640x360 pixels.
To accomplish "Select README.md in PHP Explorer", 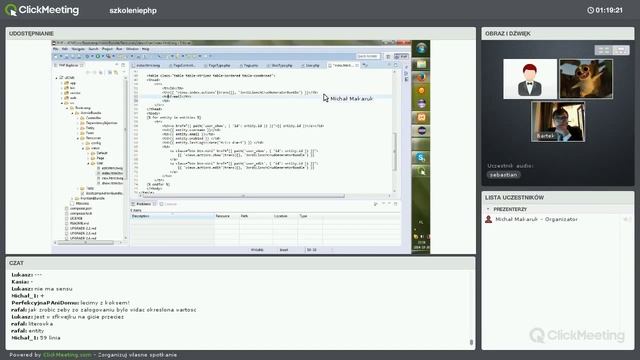I will pyautogui.click(x=79, y=223).
